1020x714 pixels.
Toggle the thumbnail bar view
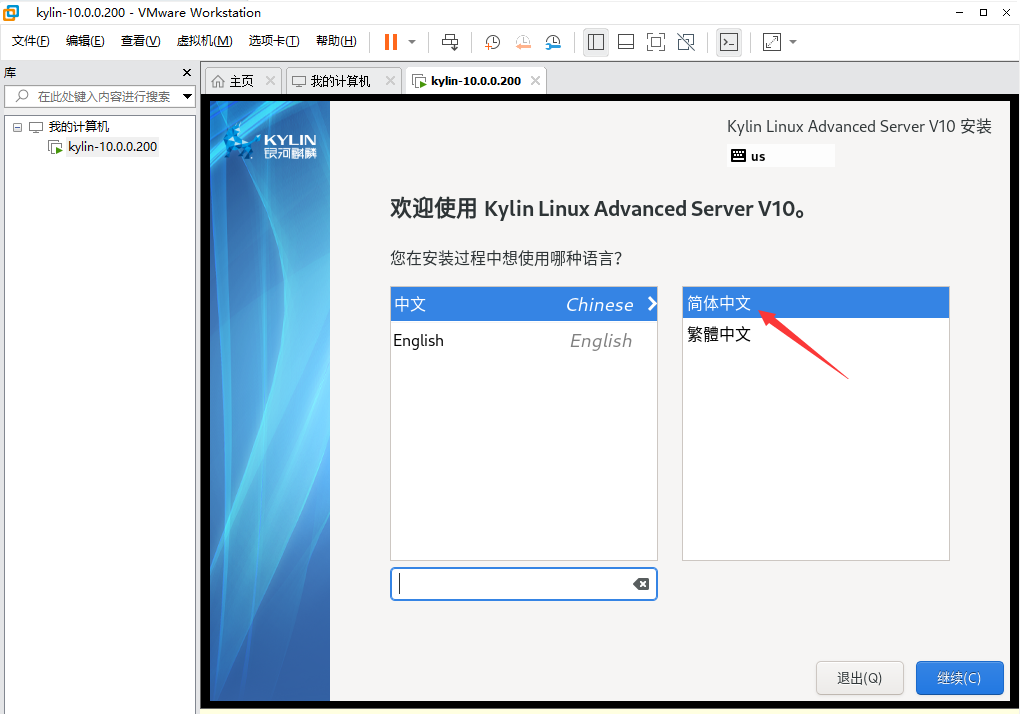(x=626, y=42)
